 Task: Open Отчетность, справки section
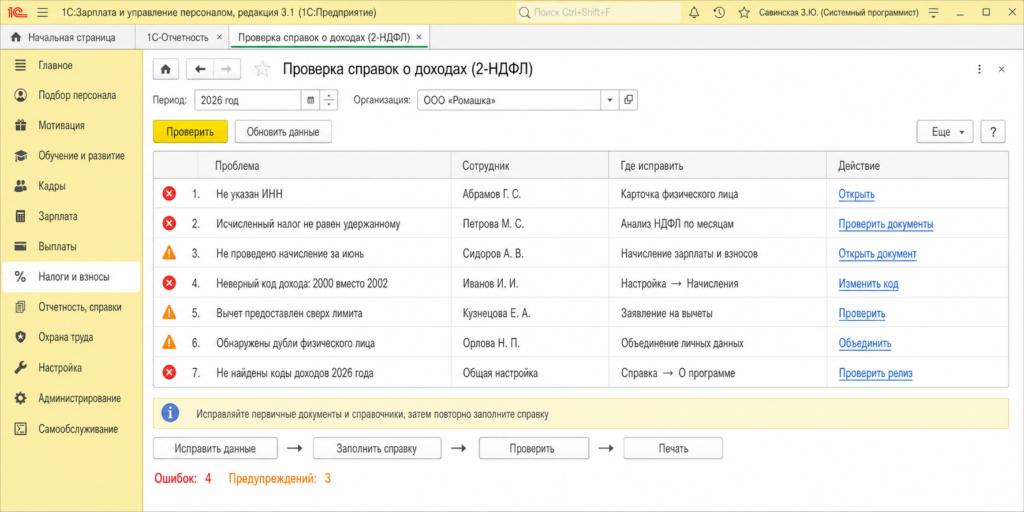point(71,307)
